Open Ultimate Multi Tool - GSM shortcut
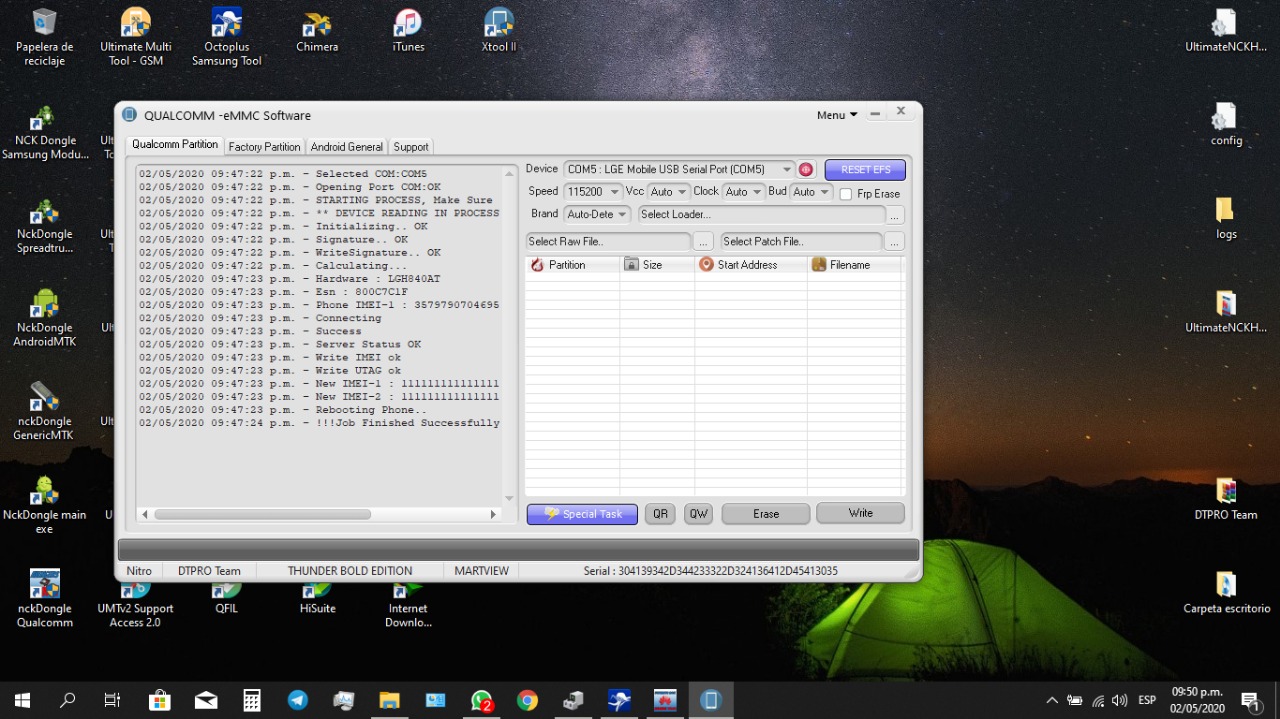The height and width of the screenshot is (719, 1280). point(136,38)
